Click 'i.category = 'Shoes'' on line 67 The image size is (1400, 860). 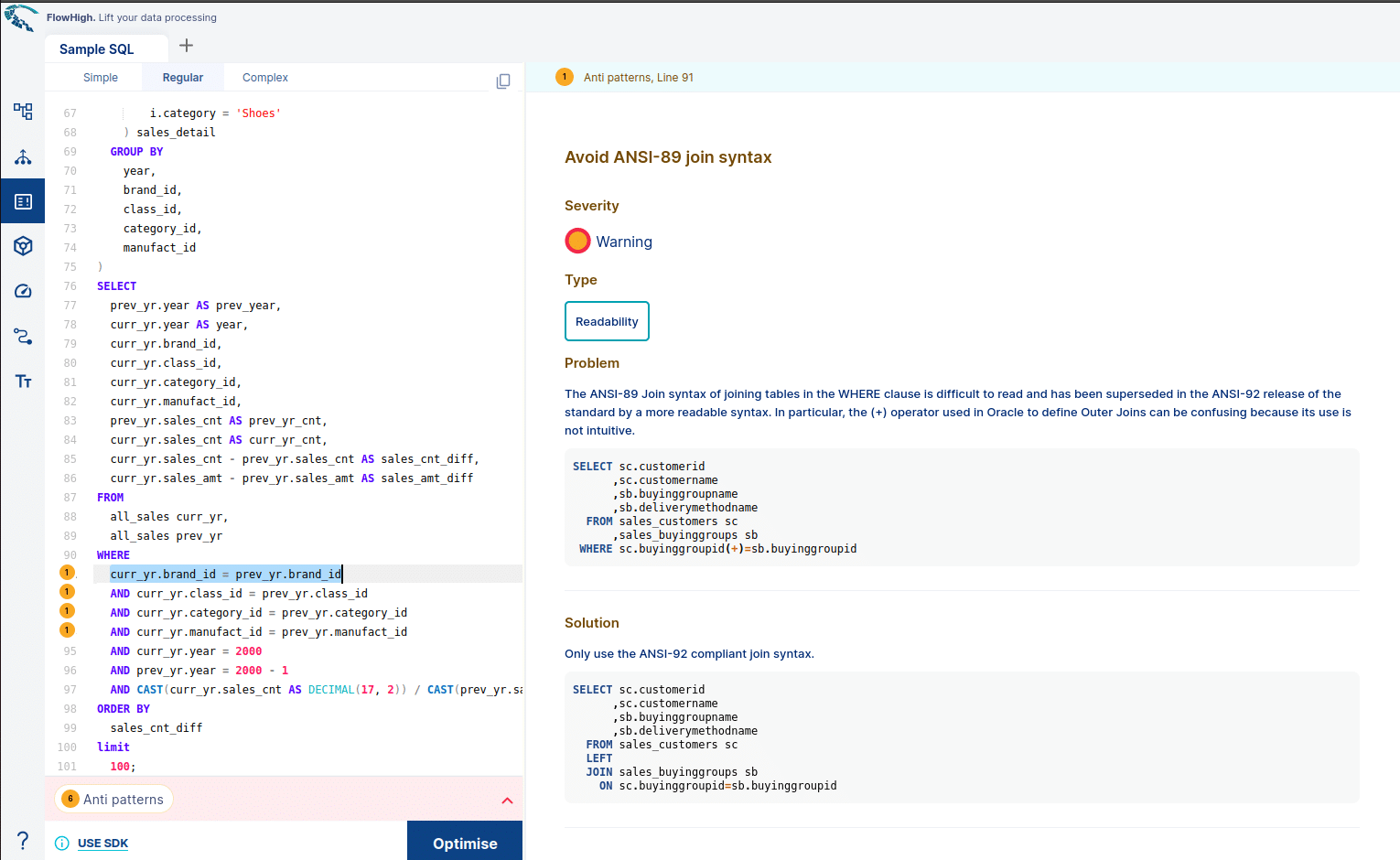[x=216, y=113]
